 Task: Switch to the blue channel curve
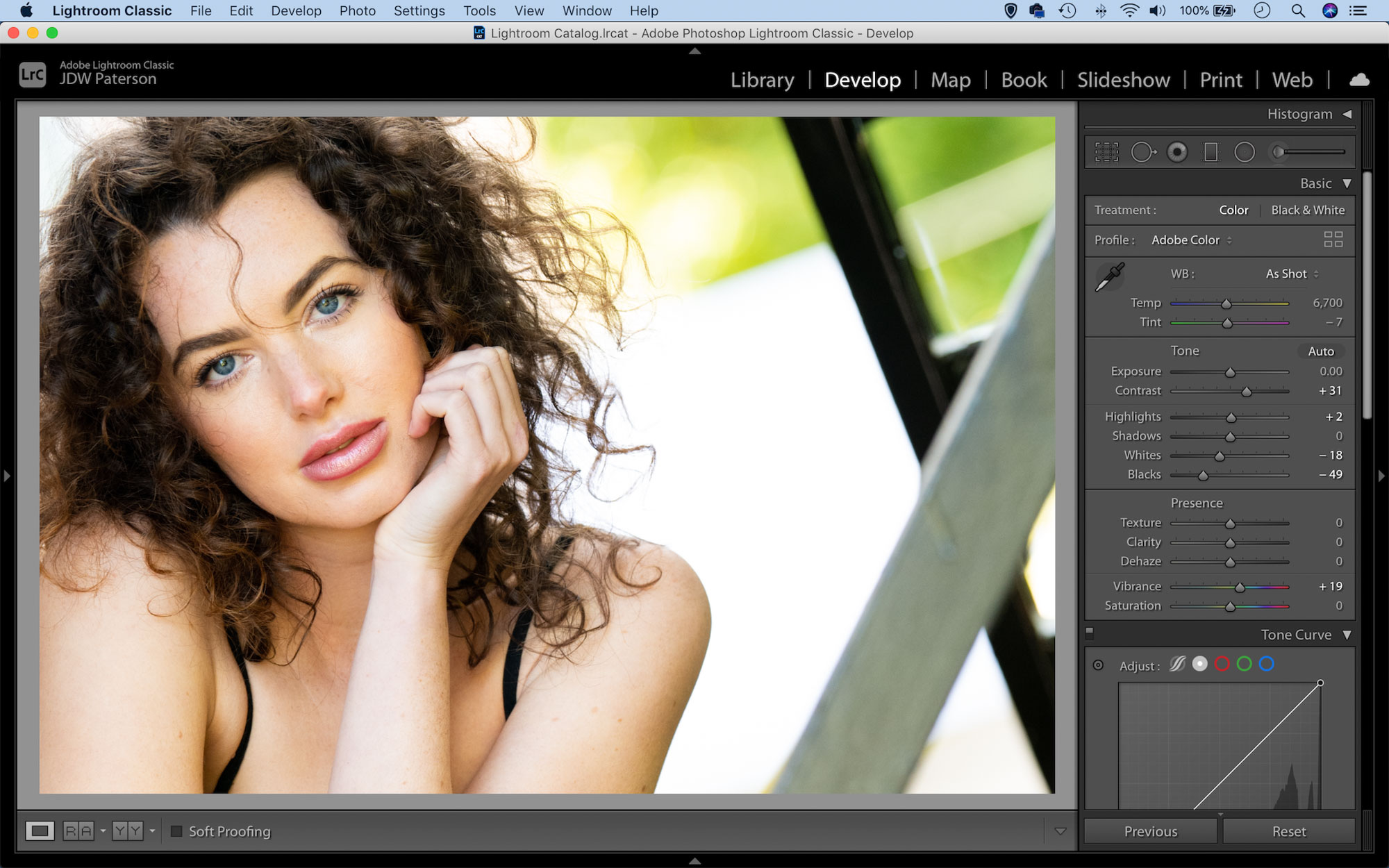coord(1267,665)
